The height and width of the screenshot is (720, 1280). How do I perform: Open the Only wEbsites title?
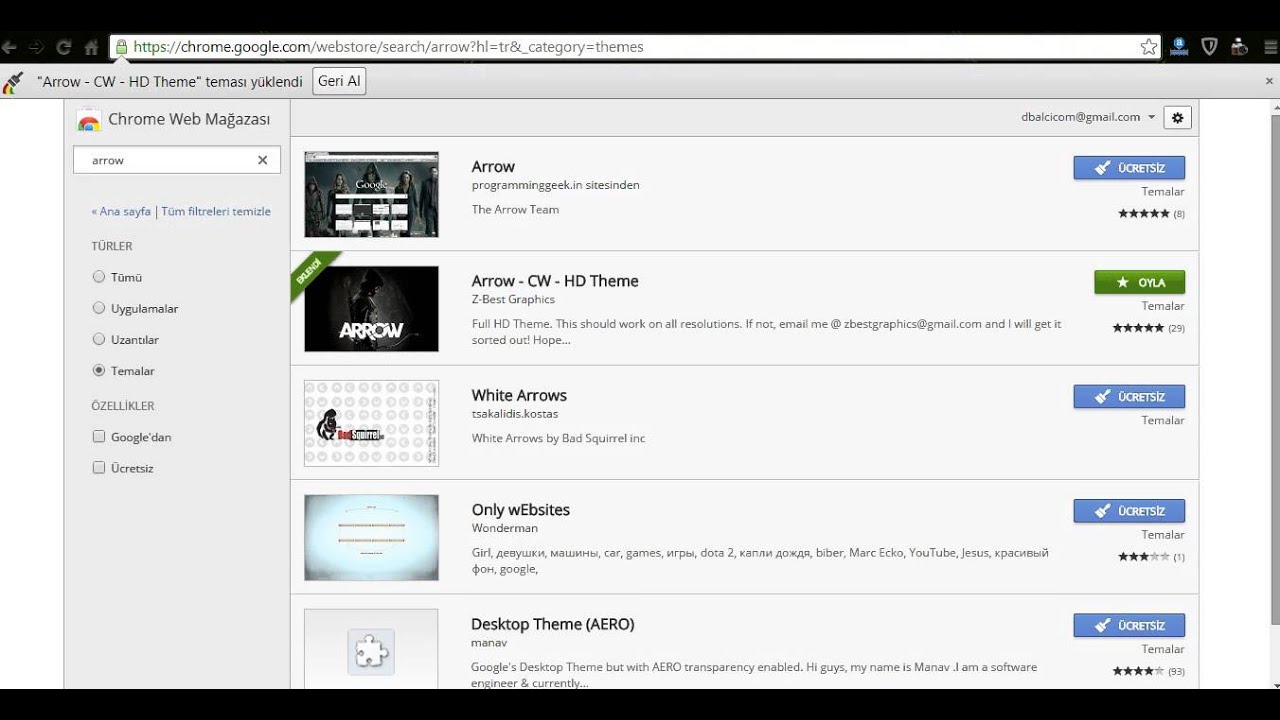pos(520,509)
